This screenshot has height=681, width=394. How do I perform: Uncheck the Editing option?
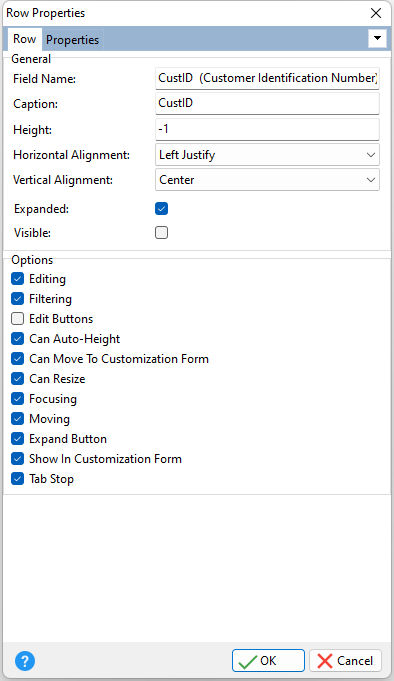coord(17,279)
